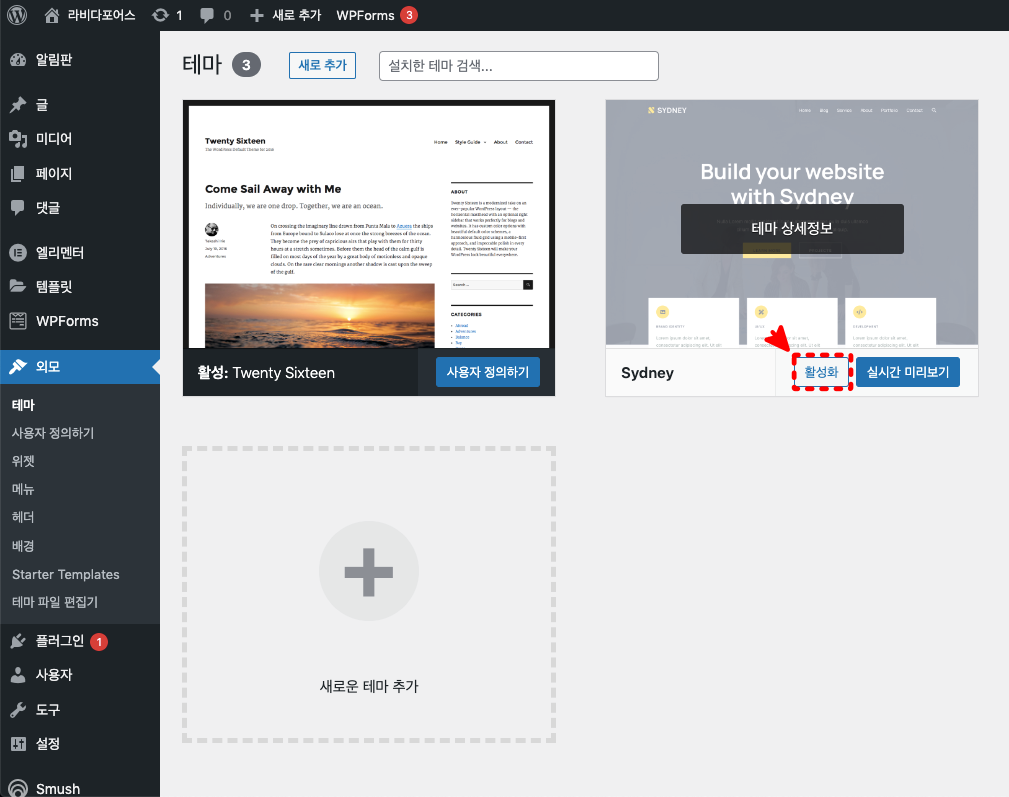Open 라비다포어스 site name in admin bar
Image resolution: width=1009 pixels, height=797 pixels.
click(x=102, y=15)
